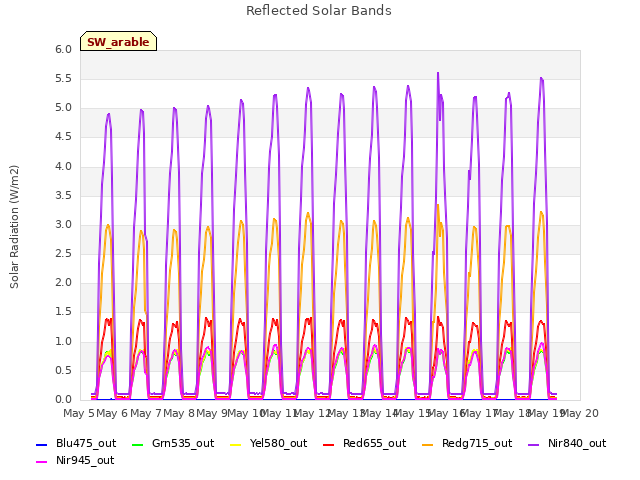Click the 0.5 y-axis tick label
The width and height of the screenshot is (640, 480).
63,371
